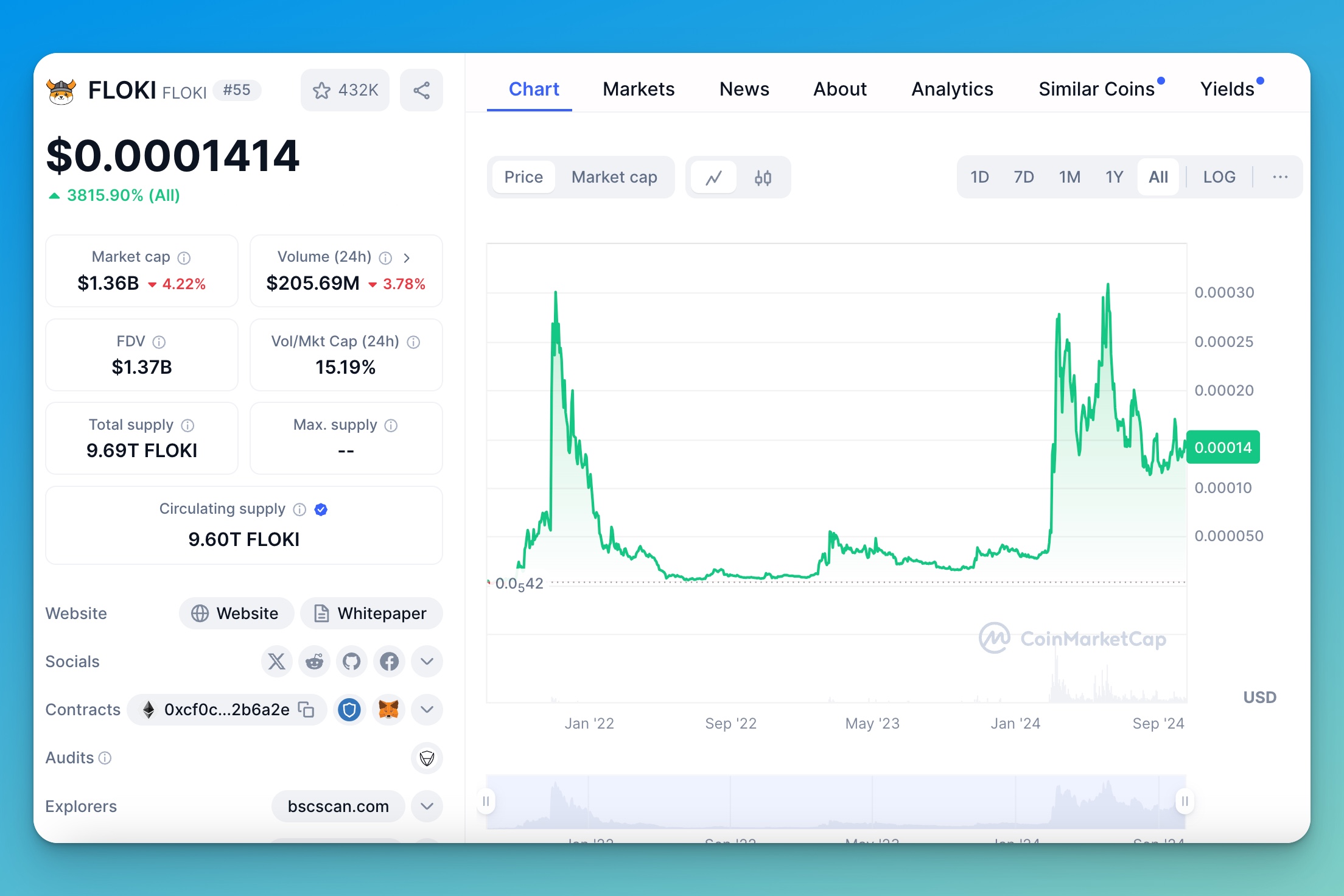Open the Analytics tab
The width and height of the screenshot is (1344, 896).
pos(952,89)
